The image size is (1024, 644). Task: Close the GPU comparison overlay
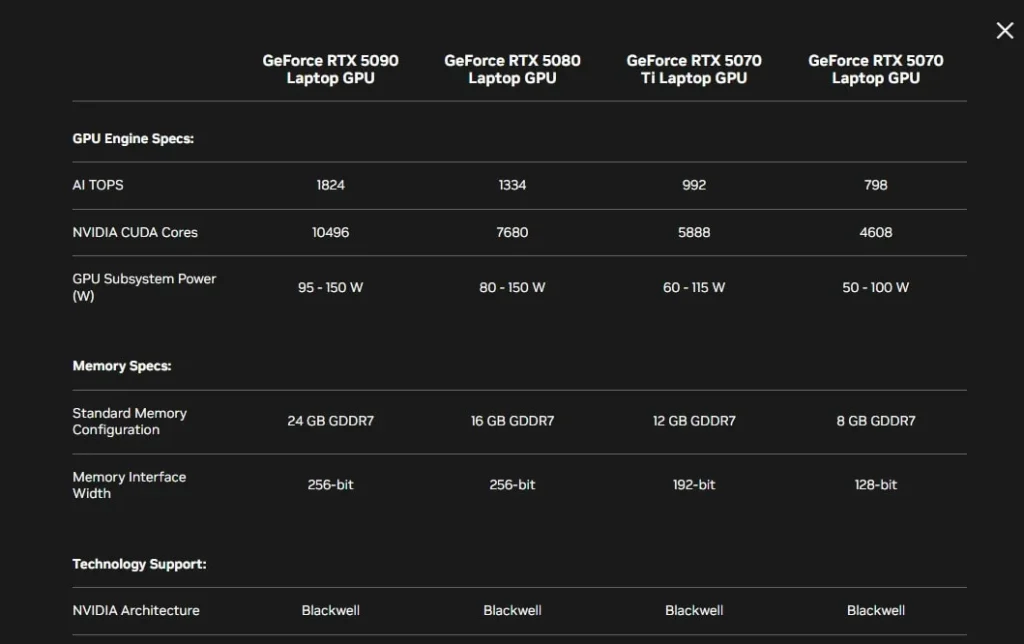click(x=1005, y=31)
